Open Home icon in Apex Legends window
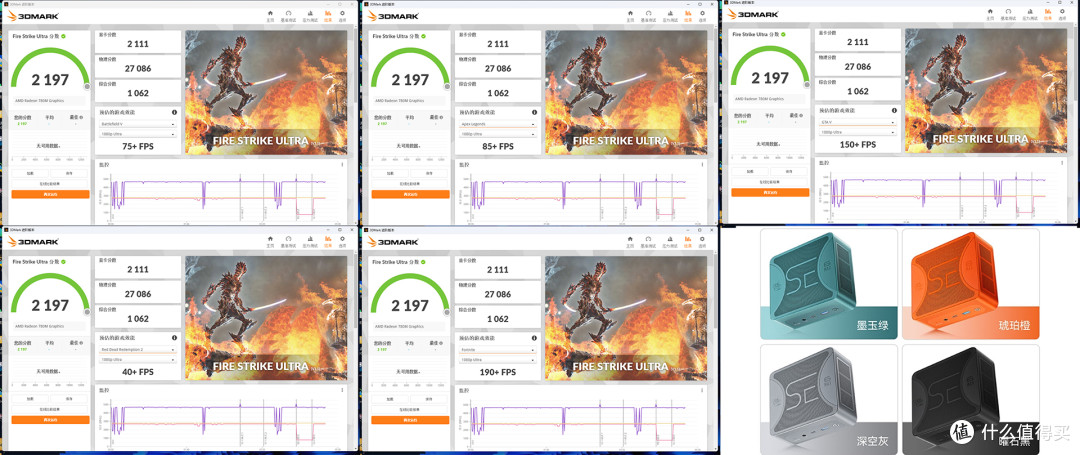Viewport: 1080px width, 455px height. point(630,15)
